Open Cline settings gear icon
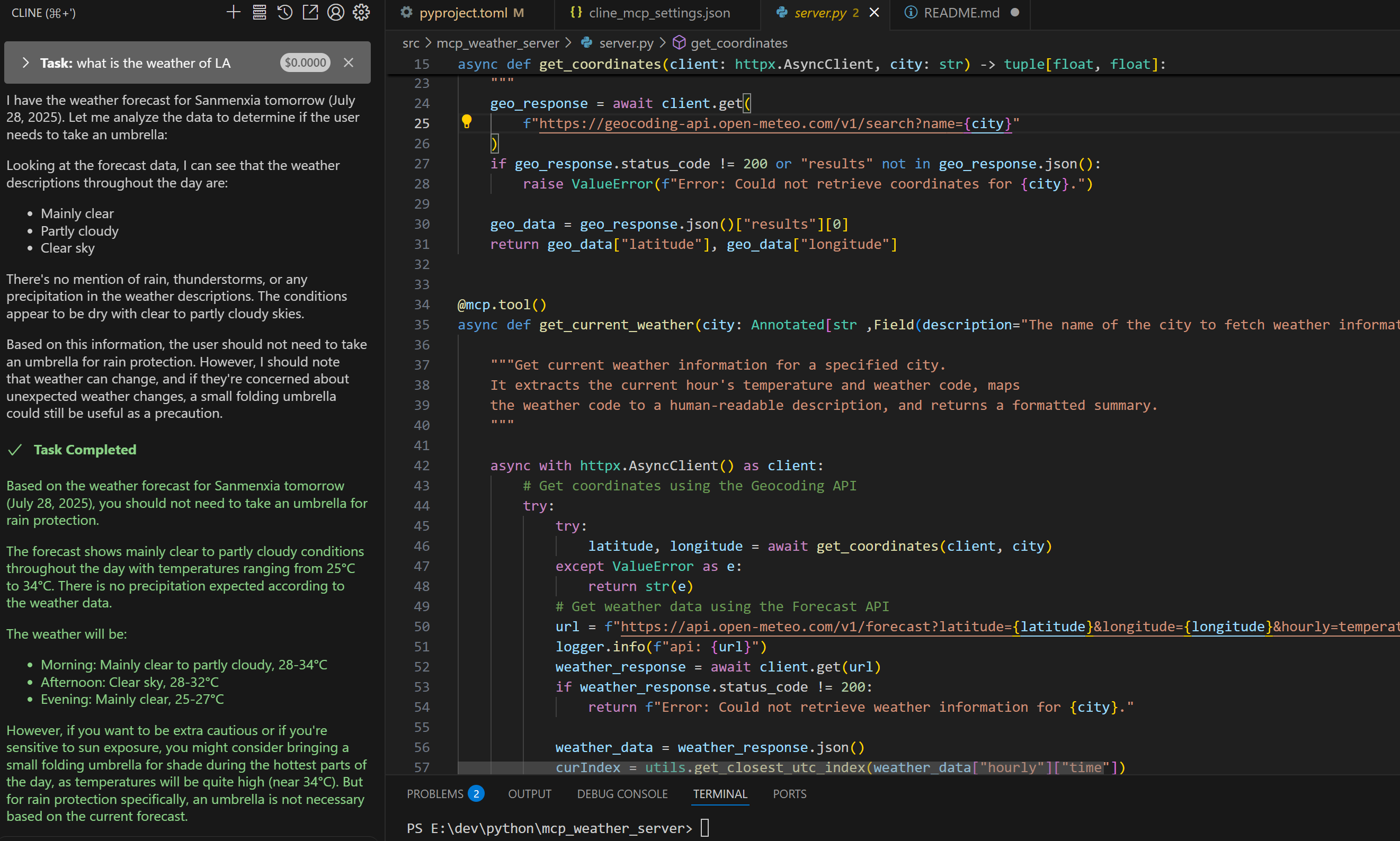 point(362,12)
